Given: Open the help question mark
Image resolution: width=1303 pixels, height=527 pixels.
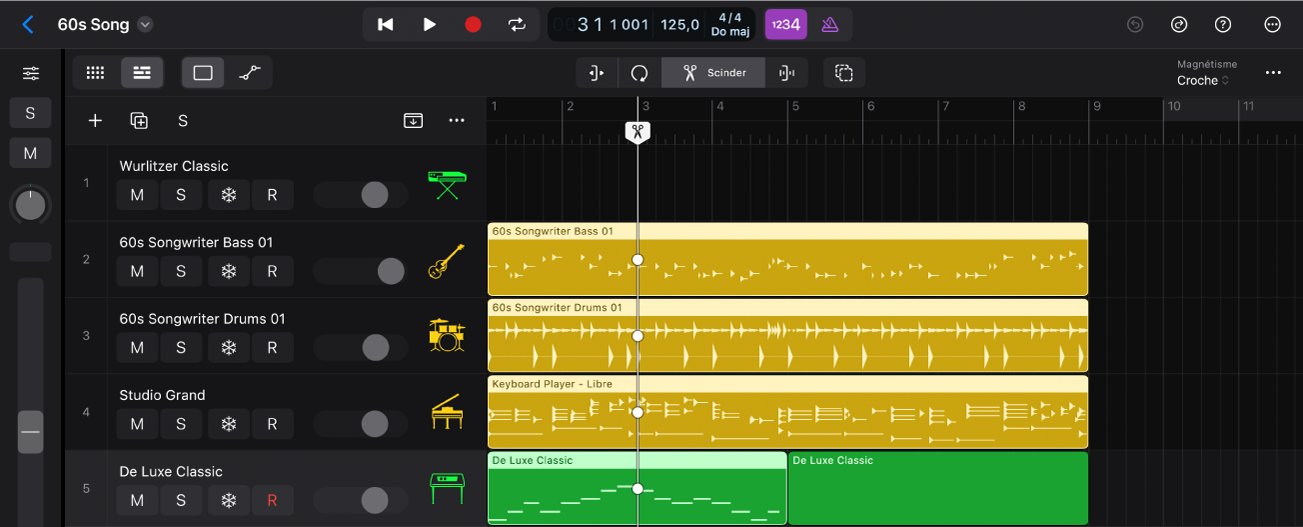Looking at the screenshot, I should 1223,24.
